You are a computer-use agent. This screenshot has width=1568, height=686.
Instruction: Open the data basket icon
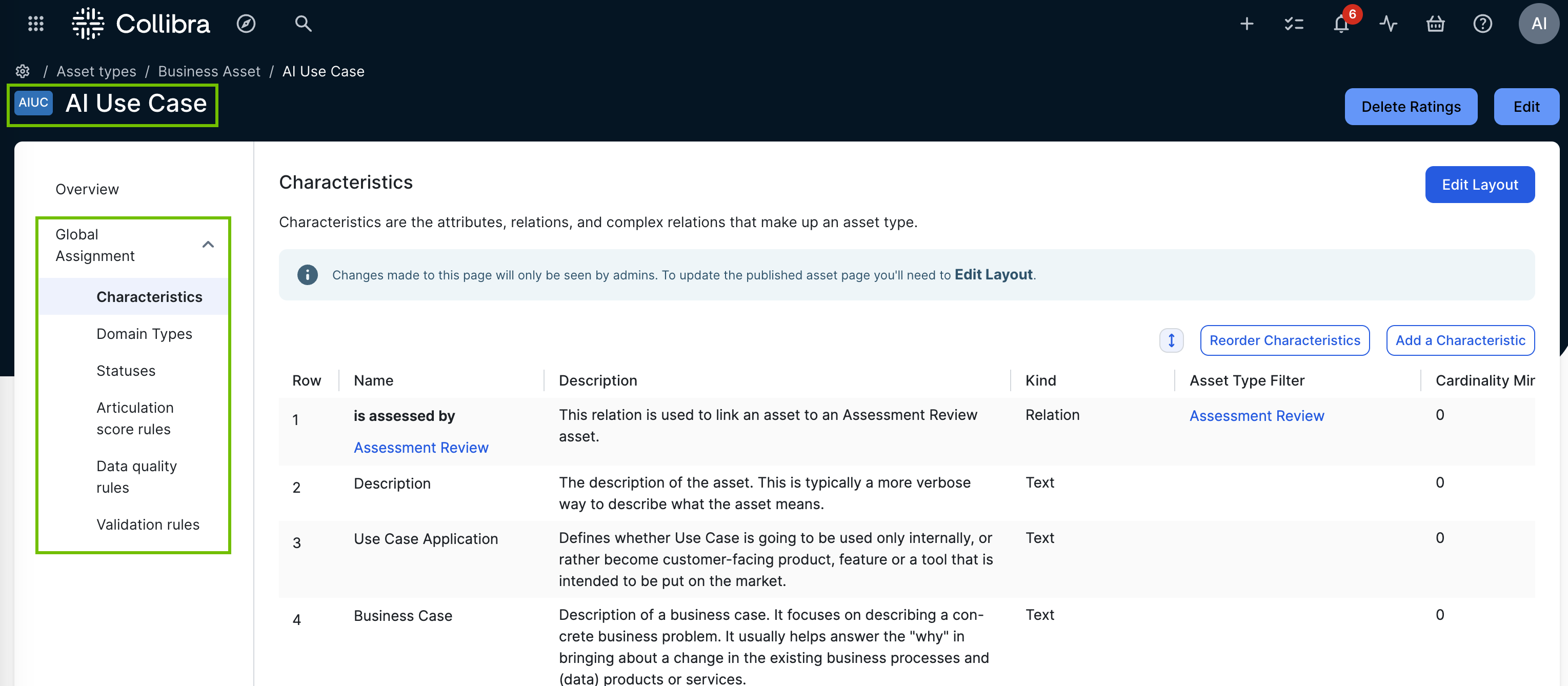pos(1435,24)
